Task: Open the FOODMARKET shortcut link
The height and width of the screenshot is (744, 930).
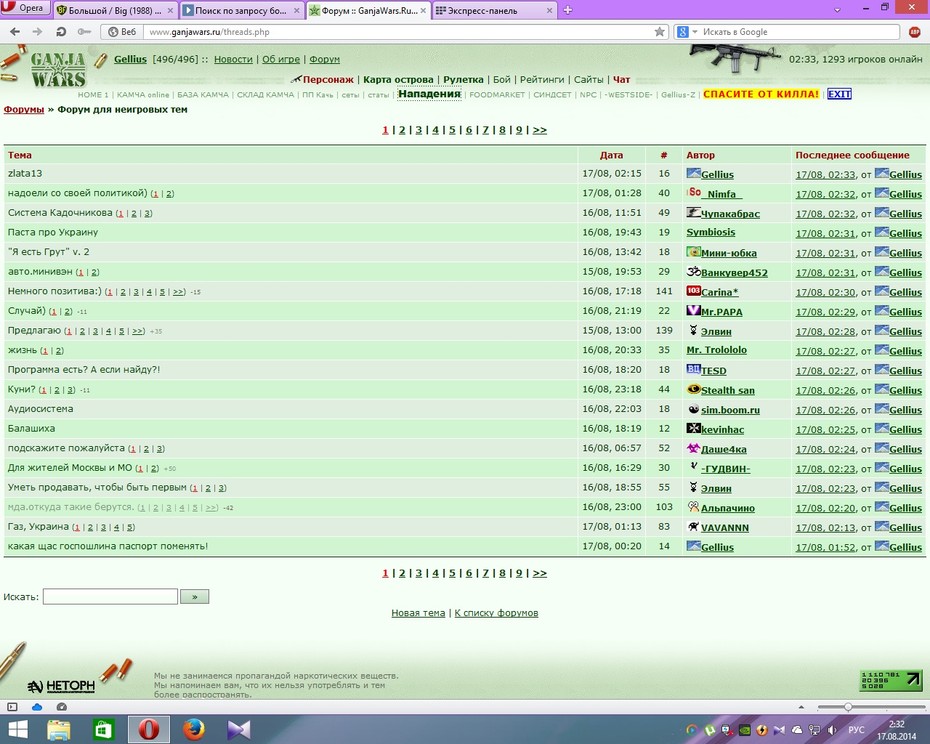Action: coord(497,94)
